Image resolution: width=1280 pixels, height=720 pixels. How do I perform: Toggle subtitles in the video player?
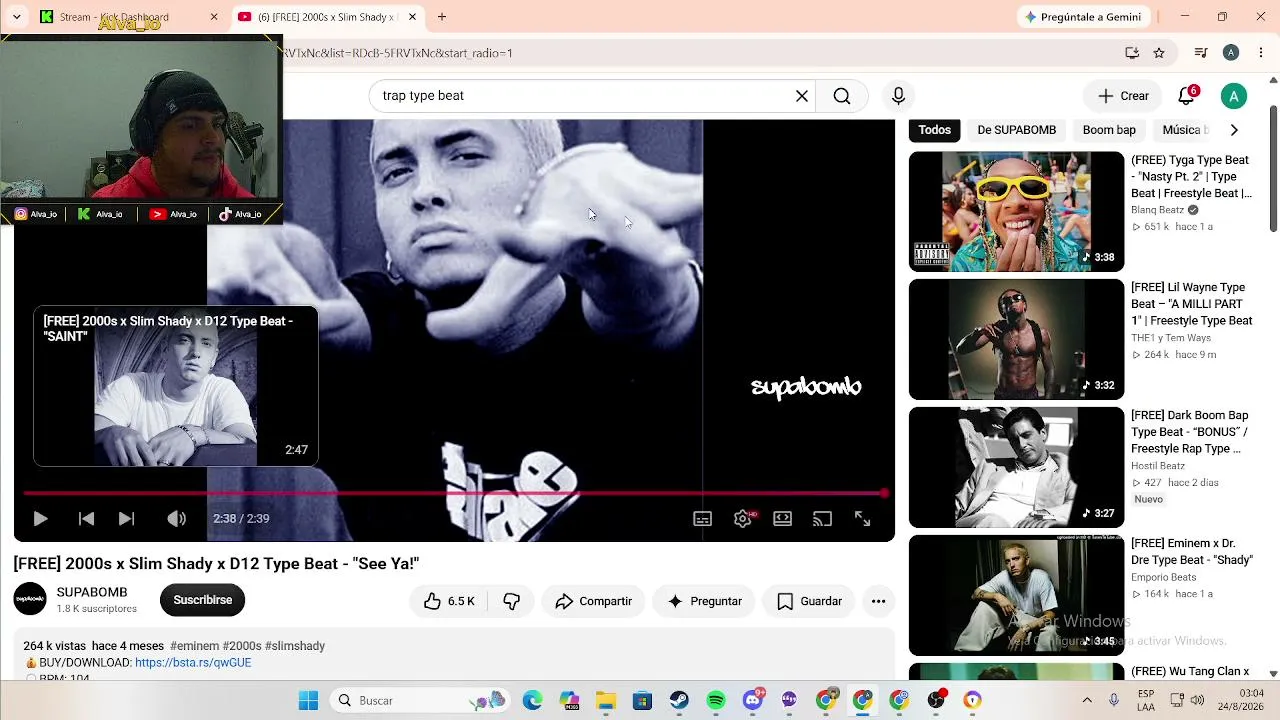(x=702, y=518)
